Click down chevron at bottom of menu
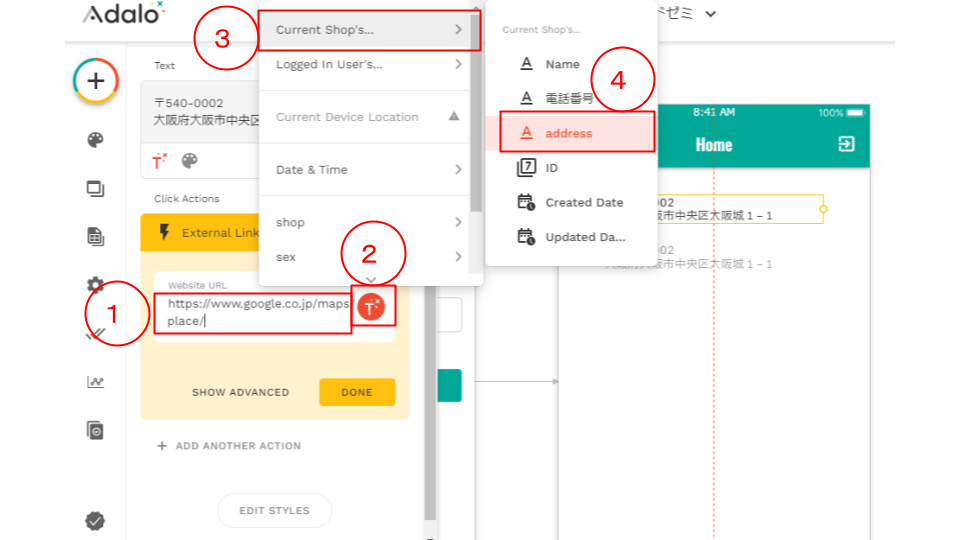Screen dimensions: 960x540 (x=371, y=279)
